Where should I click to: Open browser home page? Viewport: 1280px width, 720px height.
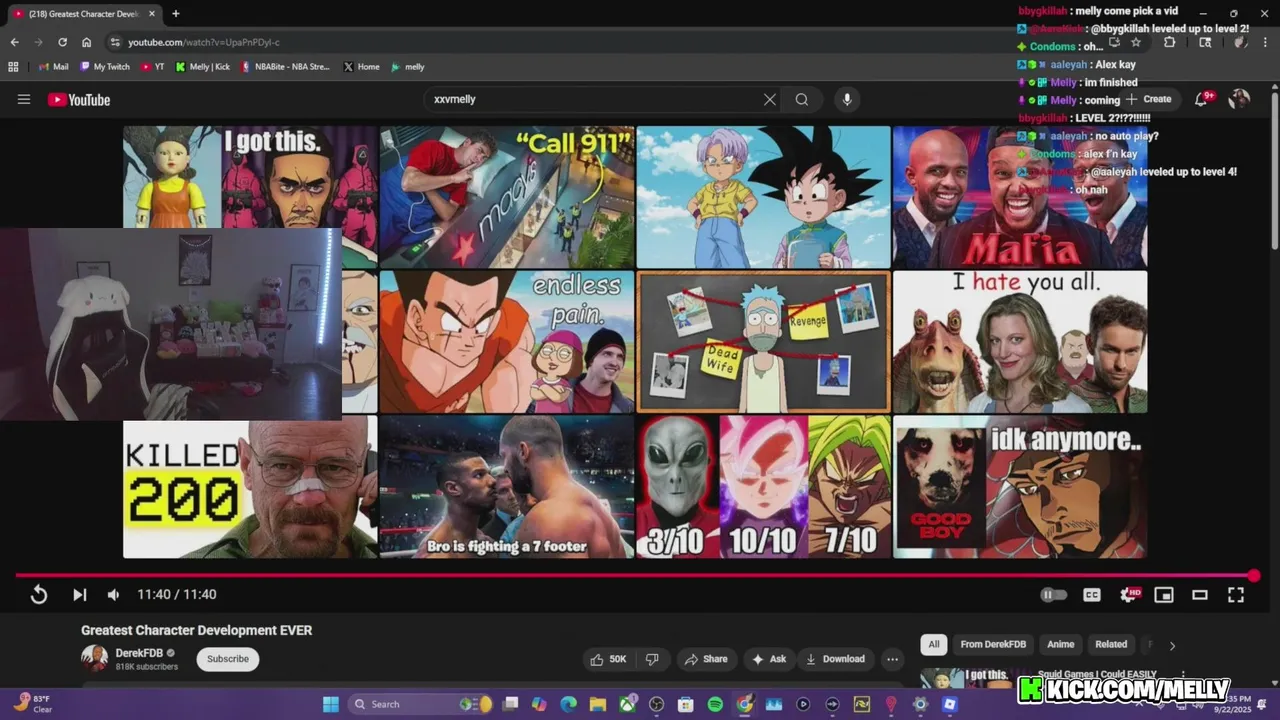(86, 42)
